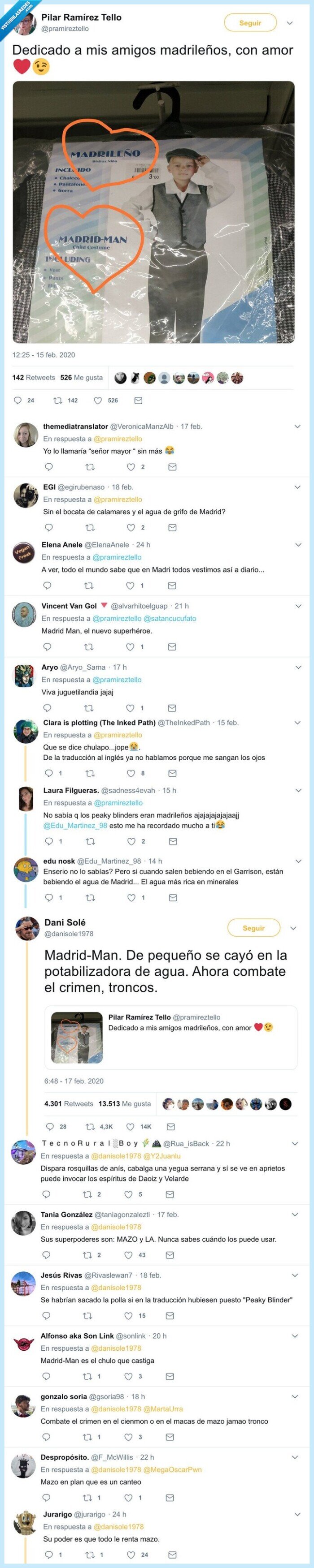The image size is (314, 1568).
Task: Like themediatranslator's reply about "señor mayor"
Action: click(x=131, y=467)
